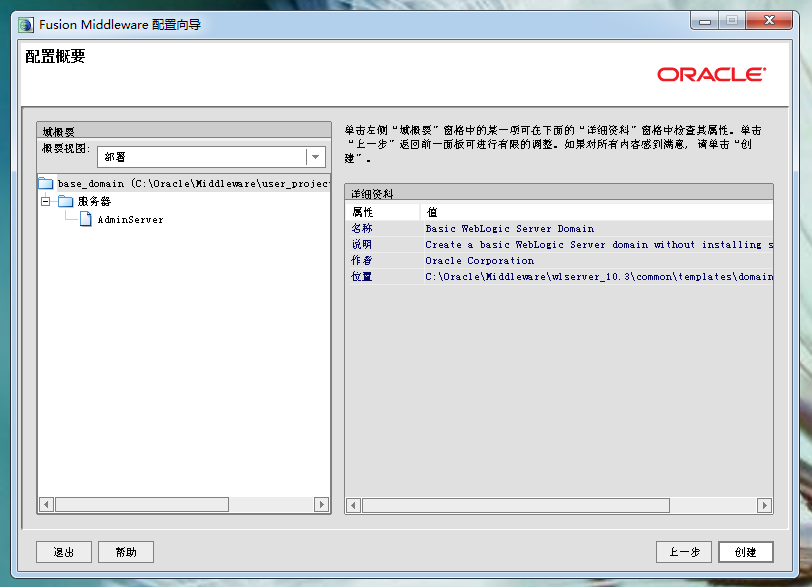Click value 'Basic WebLogic Server Domain'

(x=510, y=228)
